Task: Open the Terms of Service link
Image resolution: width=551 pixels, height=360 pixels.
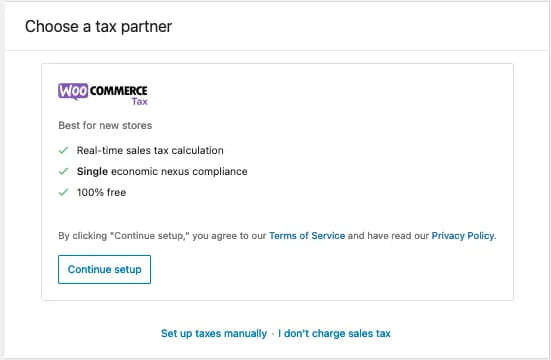Action: [307, 236]
